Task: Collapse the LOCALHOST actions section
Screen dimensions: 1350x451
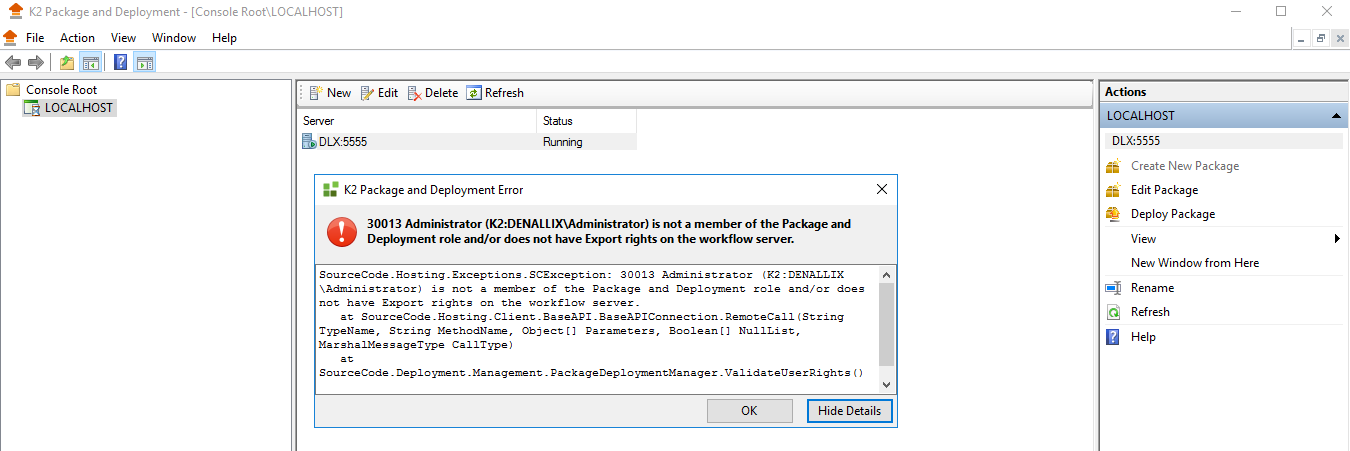Action: coord(1337,116)
